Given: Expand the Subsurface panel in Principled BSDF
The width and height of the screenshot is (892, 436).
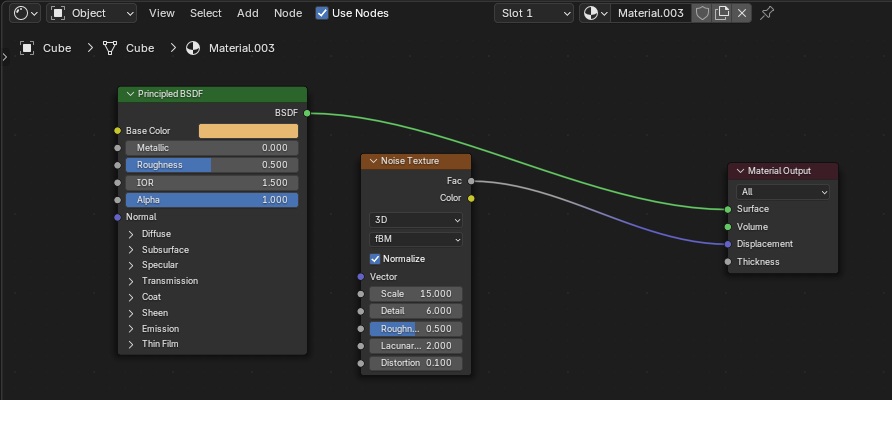Looking at the screenshot, I should [x=131, y=250].
